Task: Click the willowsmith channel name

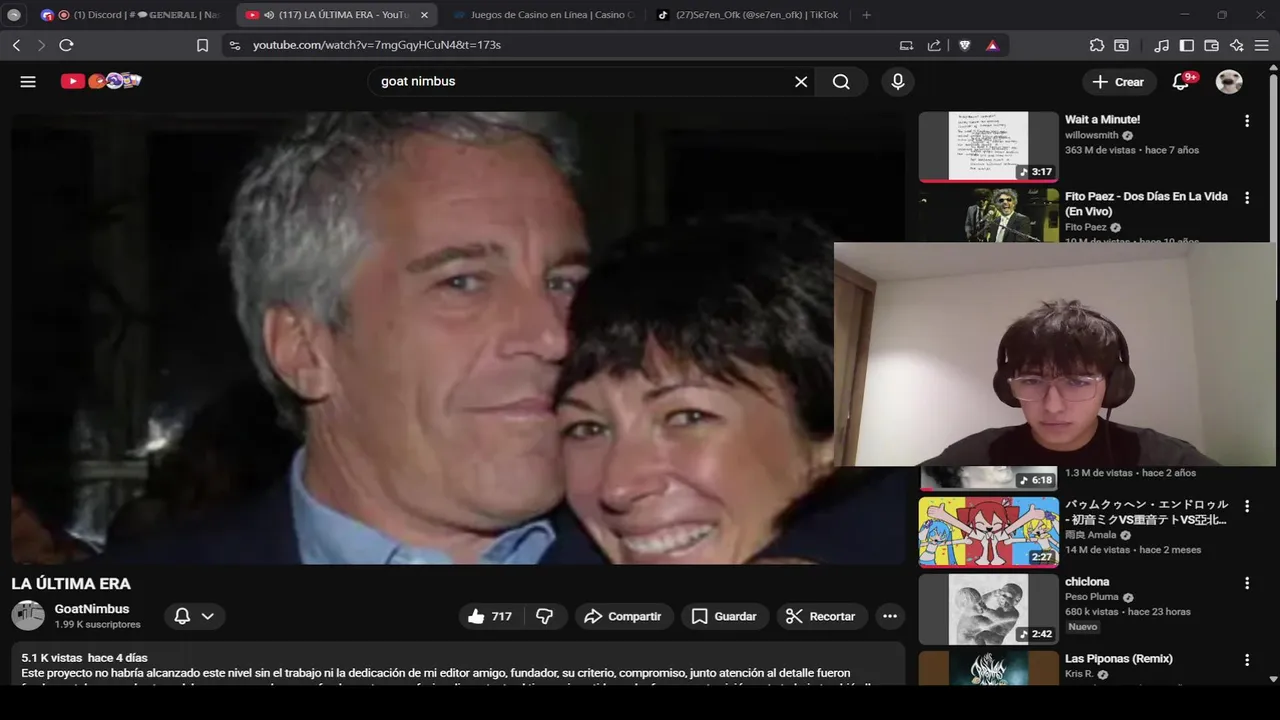Action: pyautogui.click(x=1092, y=135)
